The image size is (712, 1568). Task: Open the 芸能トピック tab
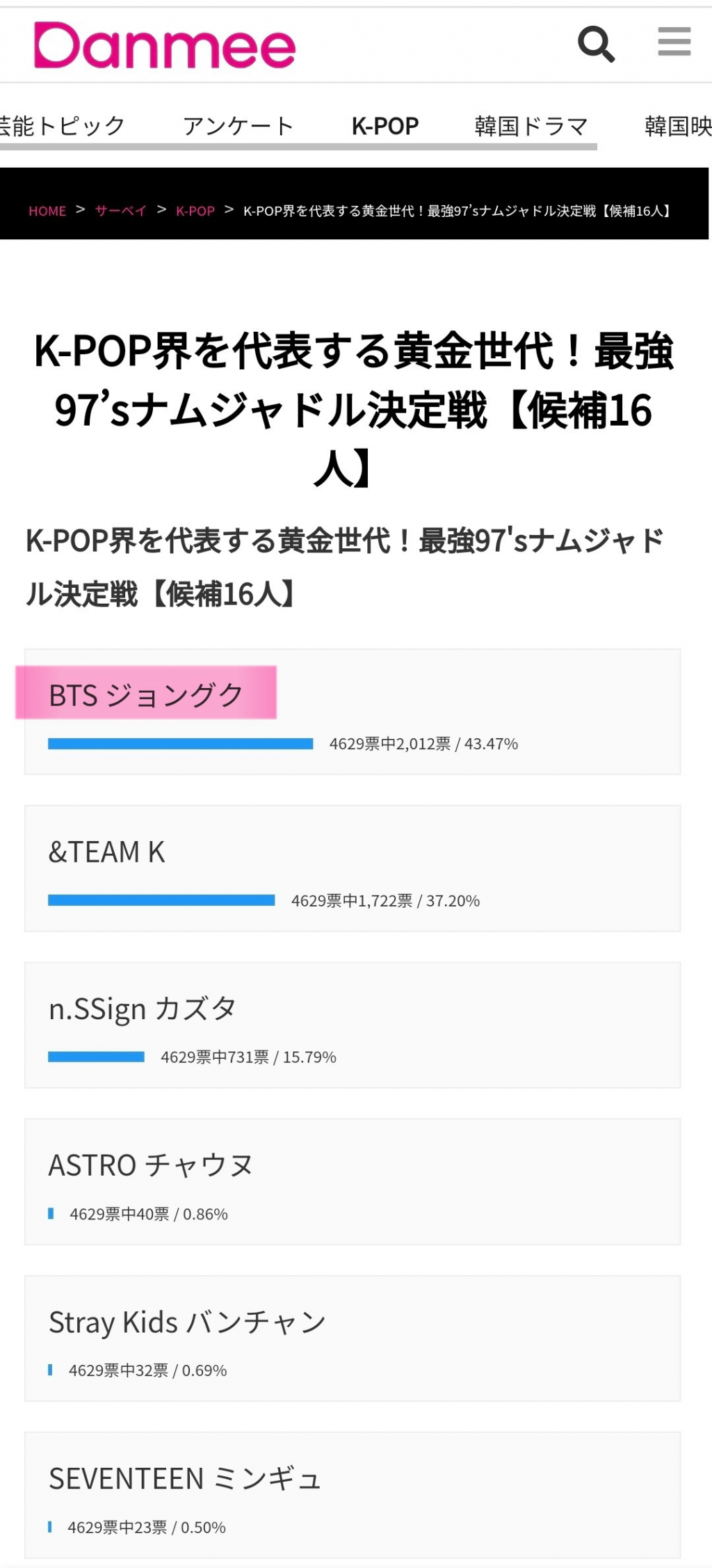pyautogui.click(x=61, y=126)
